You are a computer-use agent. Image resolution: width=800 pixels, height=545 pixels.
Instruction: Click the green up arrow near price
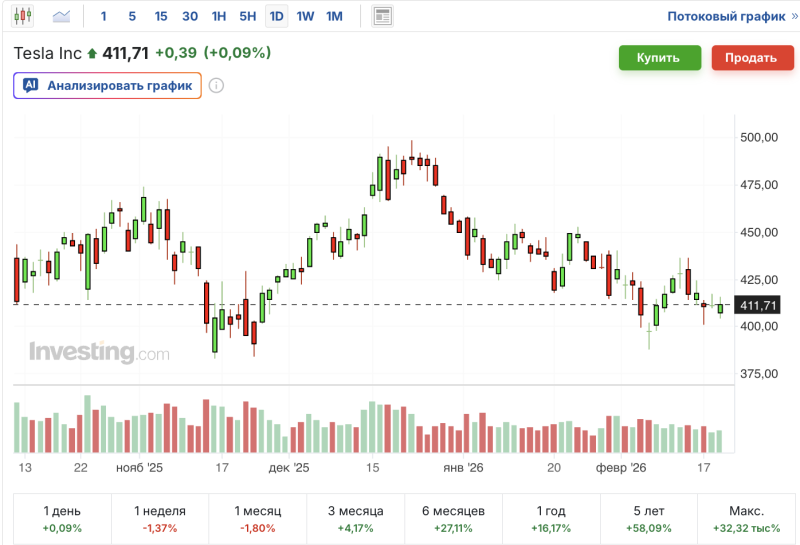pyautogui.click(x=93, y=53)
